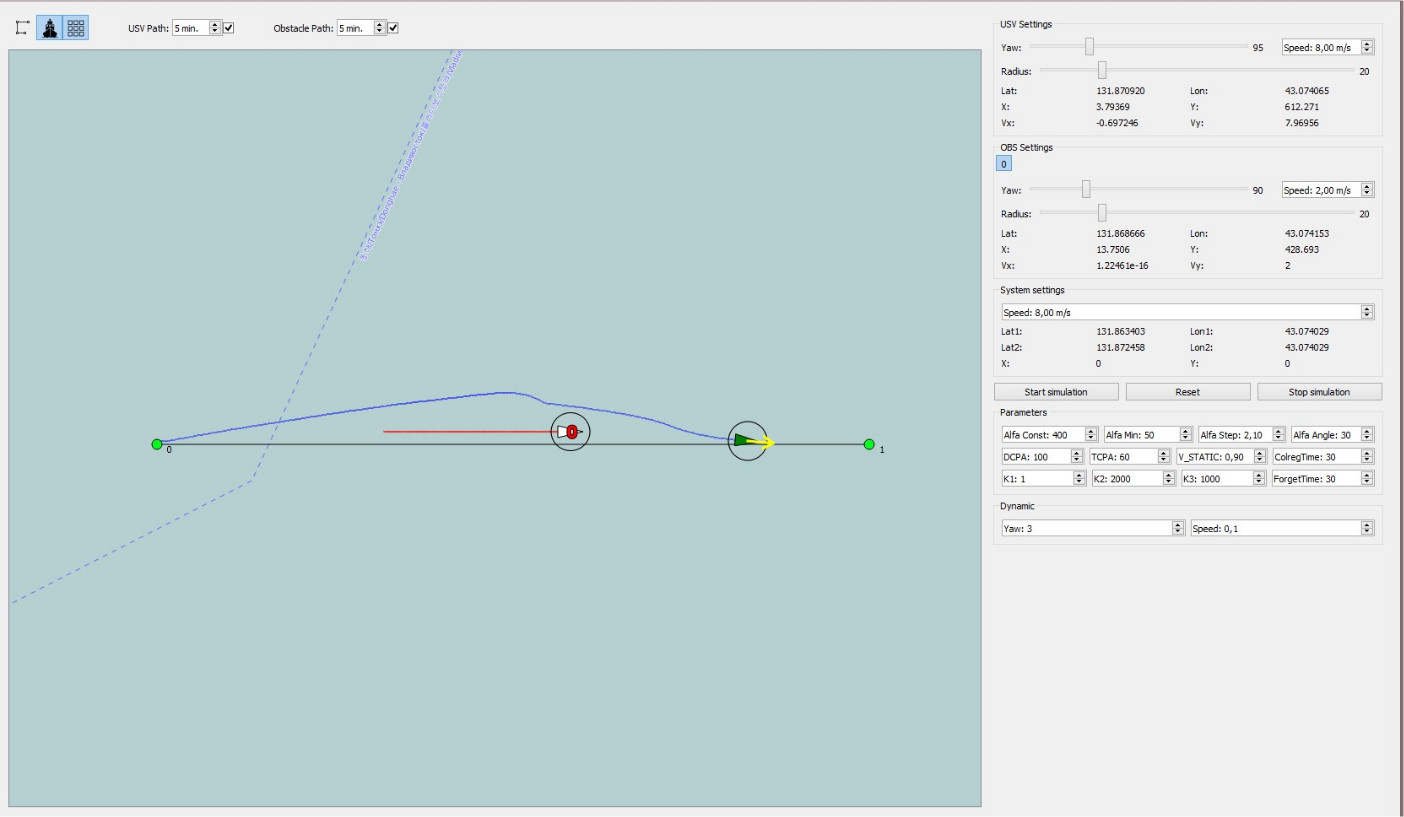This screenshot has width=1404, height=817.
Task: Uncheck the USV Path checkbox
Action: click(x=229, y=28)
